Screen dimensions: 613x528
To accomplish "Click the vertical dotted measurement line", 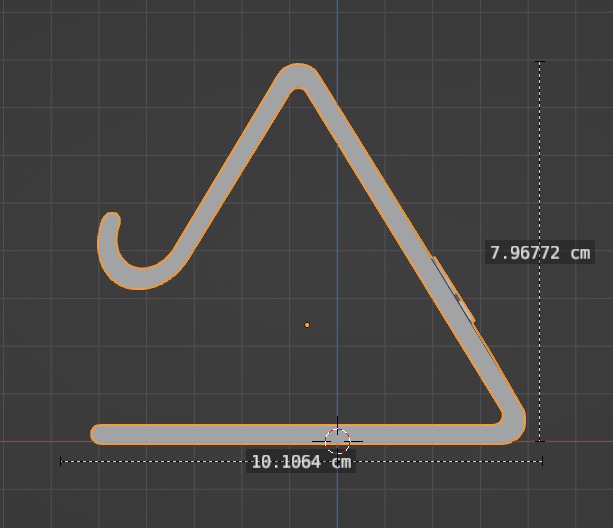I will tap(540, 156).
